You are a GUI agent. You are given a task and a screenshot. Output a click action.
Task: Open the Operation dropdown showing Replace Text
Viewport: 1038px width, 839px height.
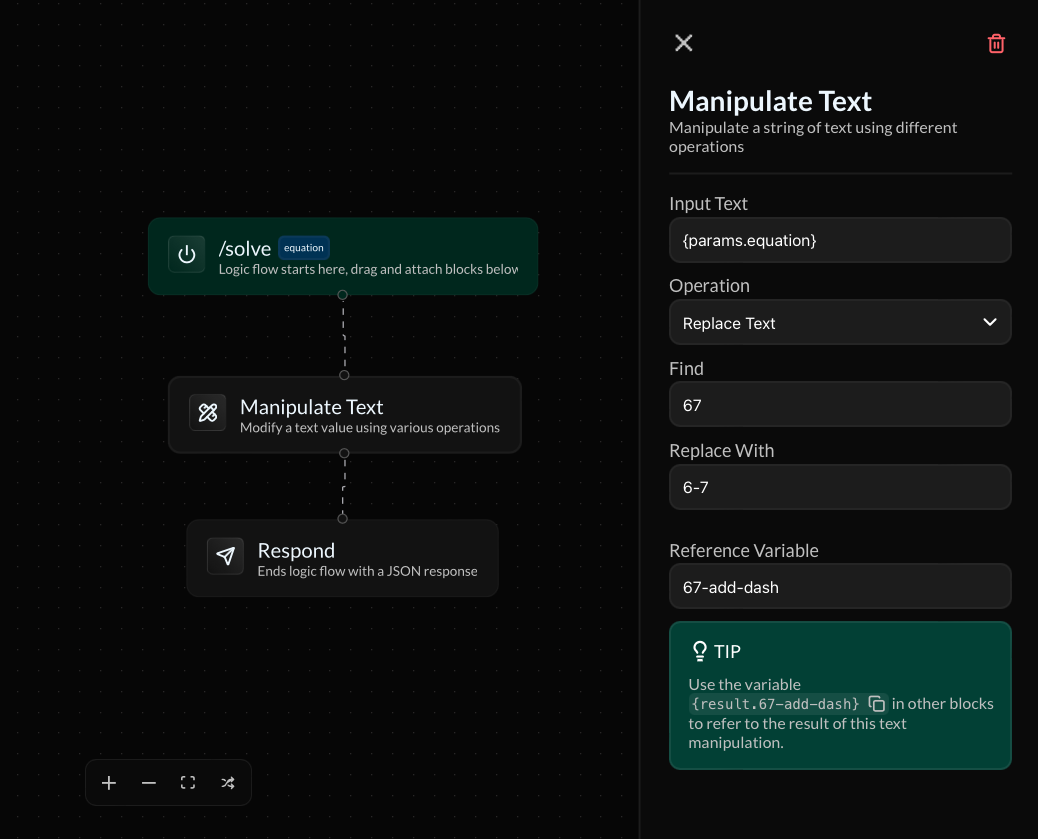point(840,322)
